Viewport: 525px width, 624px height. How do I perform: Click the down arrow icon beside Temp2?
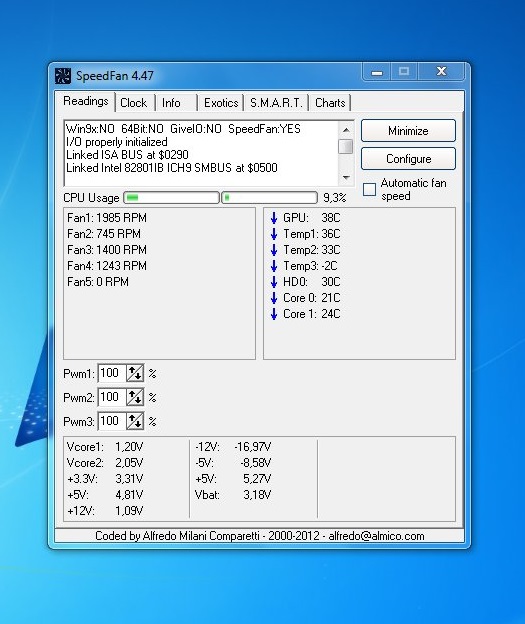(x=274, y=250)
